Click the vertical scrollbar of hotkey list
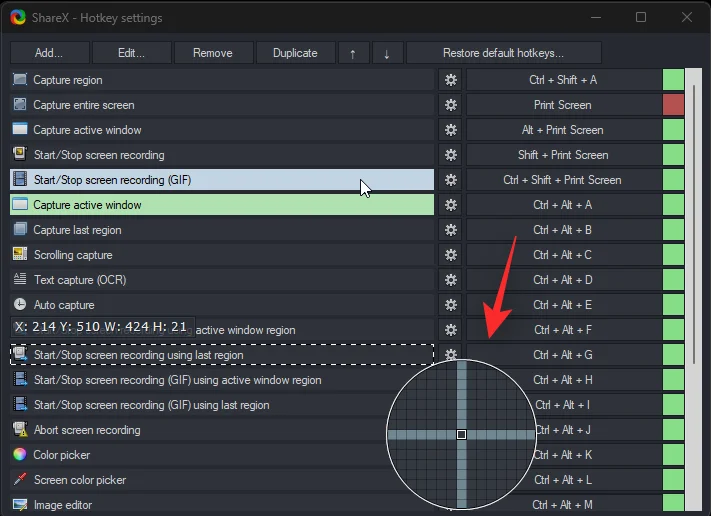 692,215
